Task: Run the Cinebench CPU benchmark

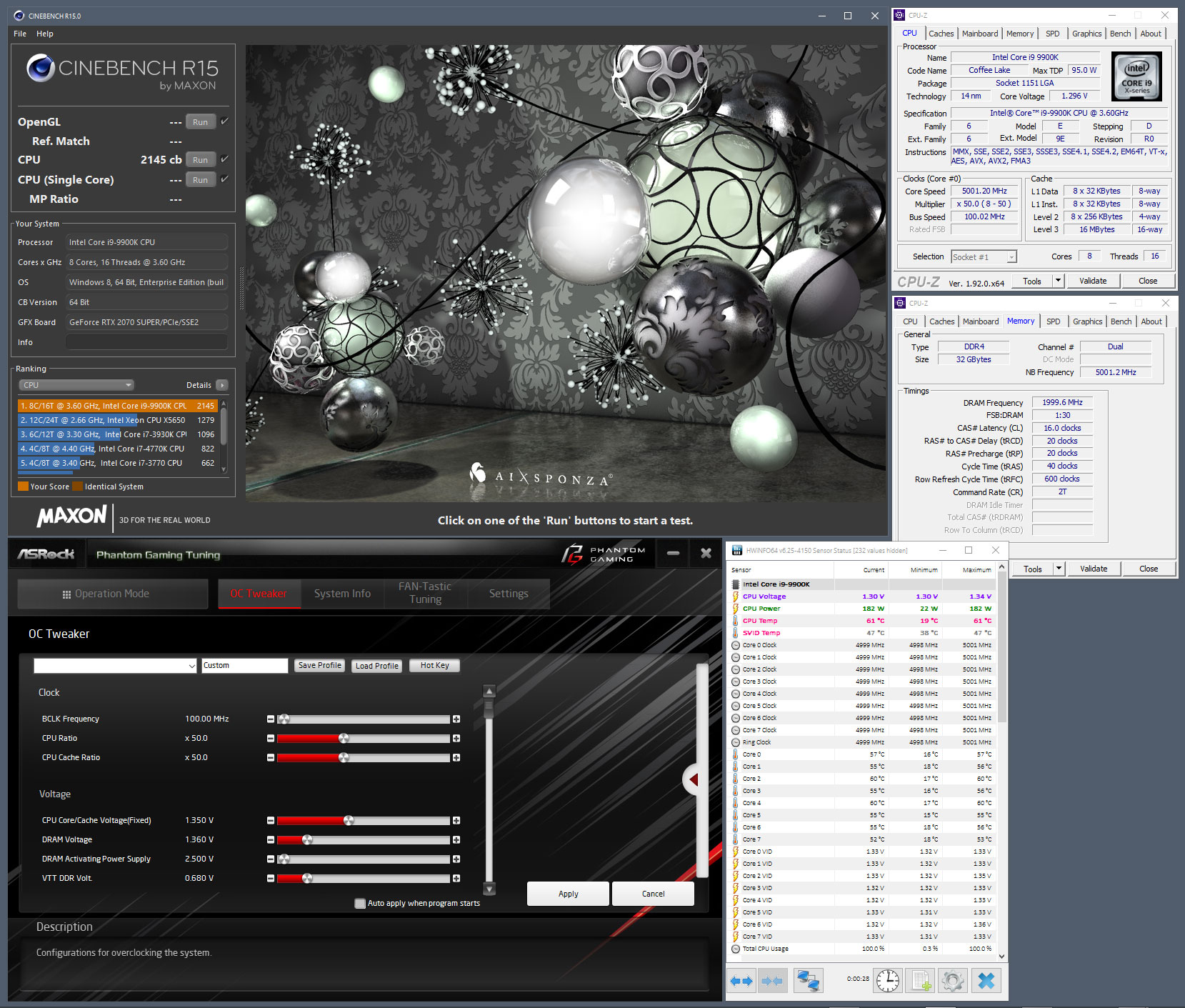Action: [201, 160]
